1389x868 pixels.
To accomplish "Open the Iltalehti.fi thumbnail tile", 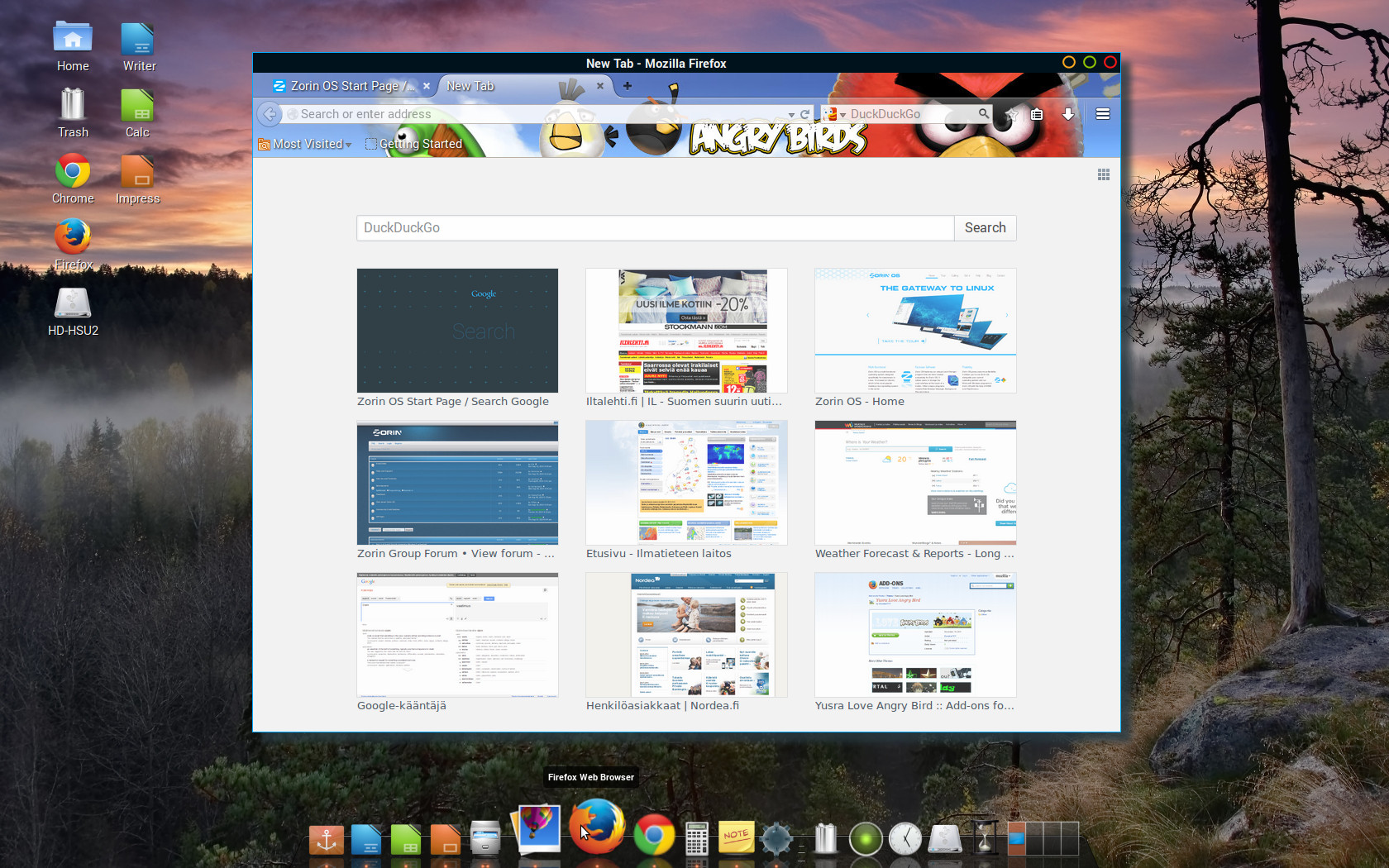I will click(x=686, y=331).
